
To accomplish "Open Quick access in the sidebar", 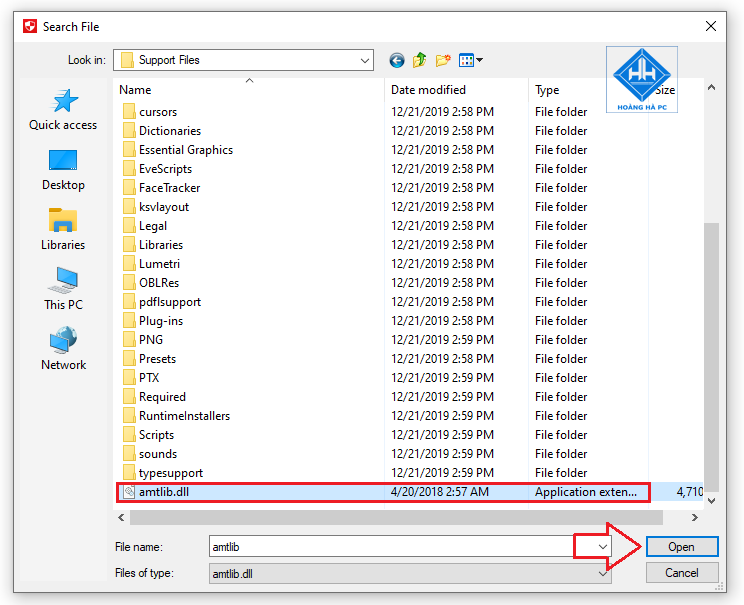I will (63, 110).
